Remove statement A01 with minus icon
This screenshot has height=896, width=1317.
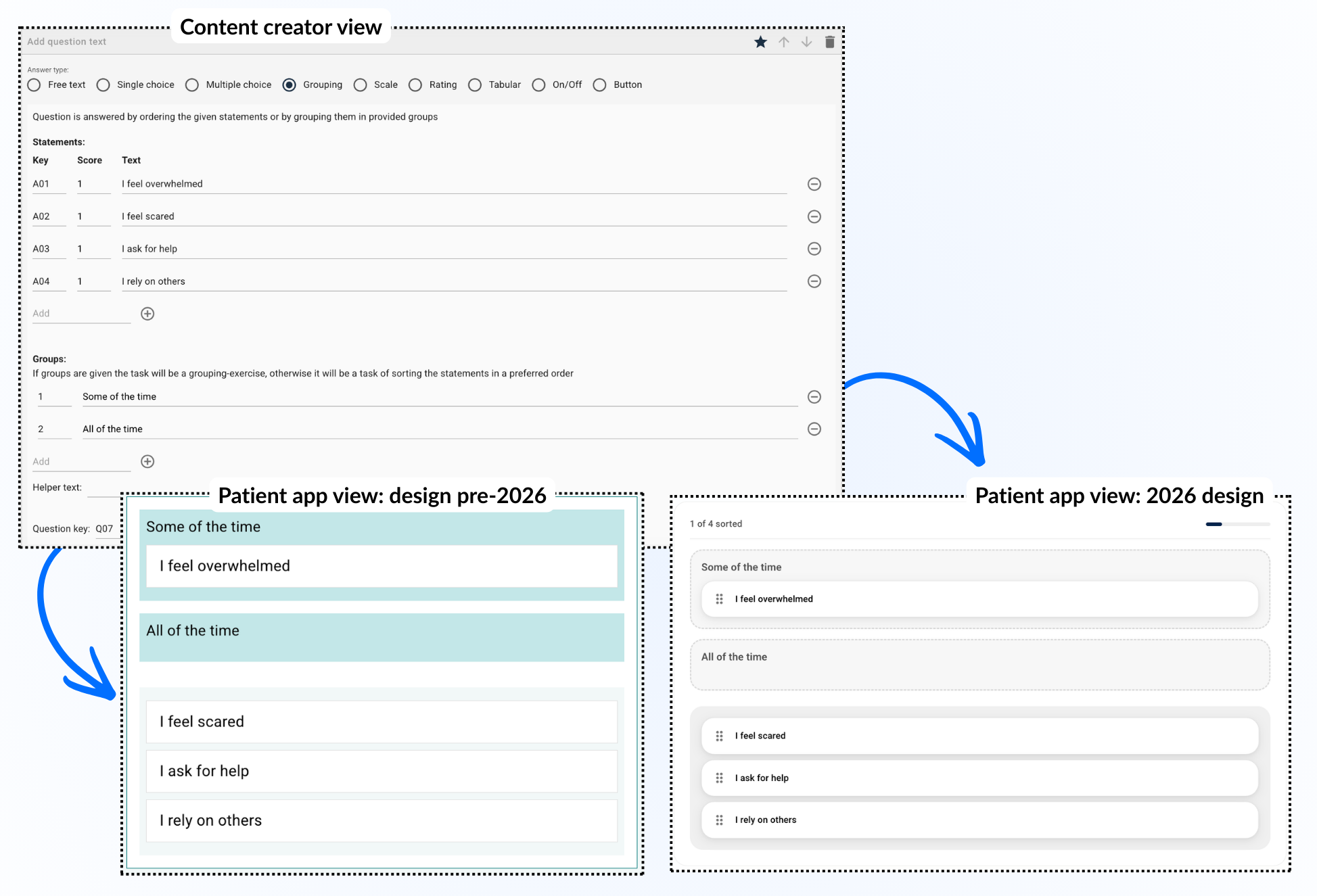click(x=814, y=184)
